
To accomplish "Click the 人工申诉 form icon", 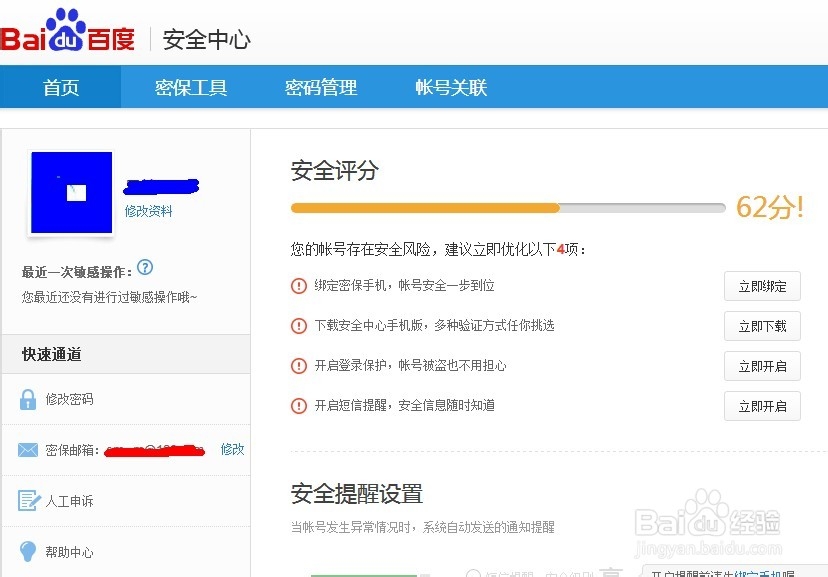I will [29, 500].
